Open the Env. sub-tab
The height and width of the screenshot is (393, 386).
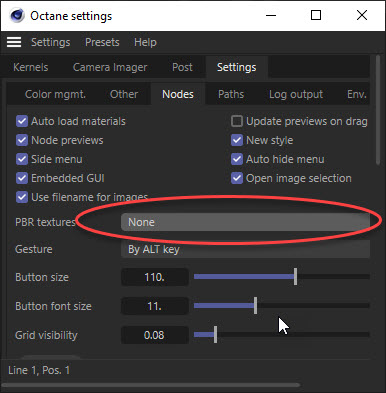(x=356, y=94)
